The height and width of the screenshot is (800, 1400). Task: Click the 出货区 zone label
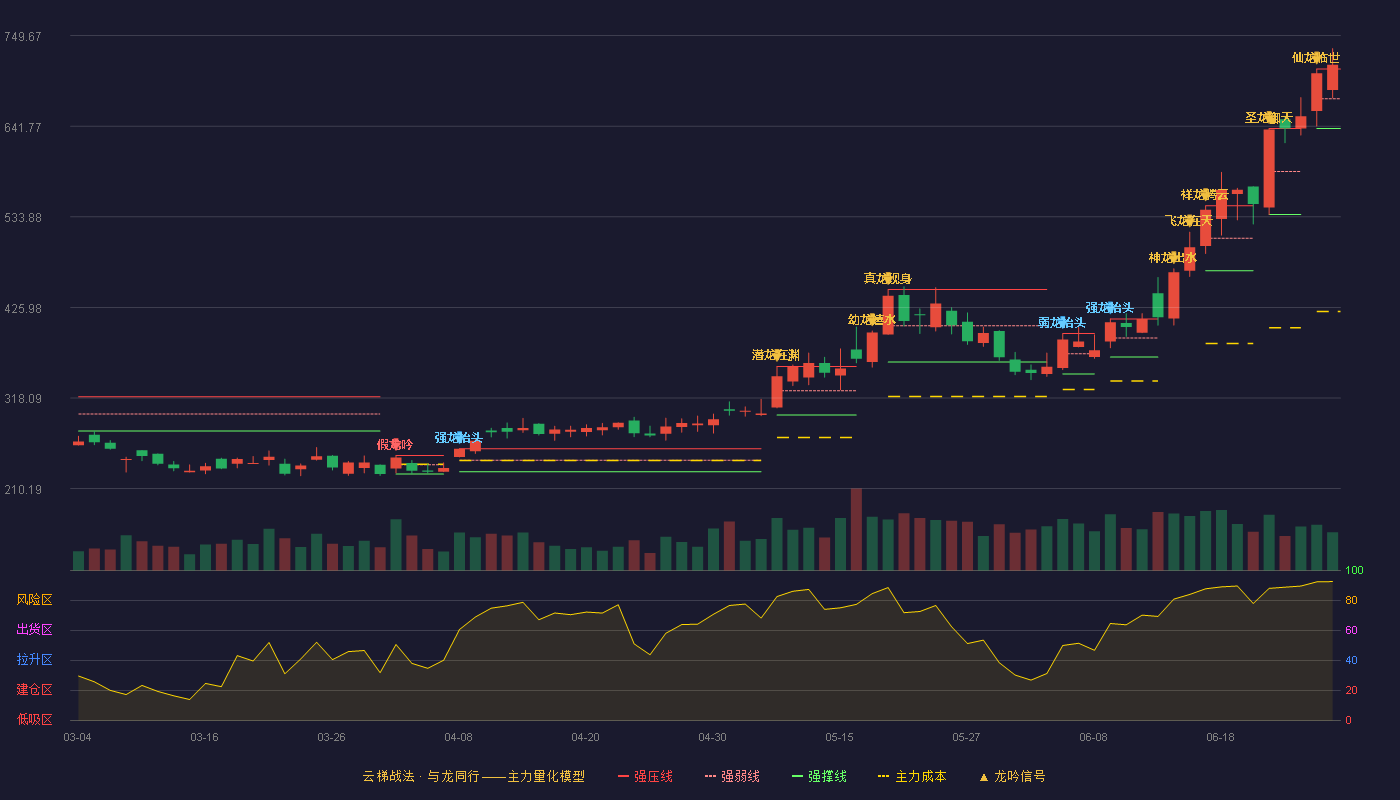pos(35,629)
